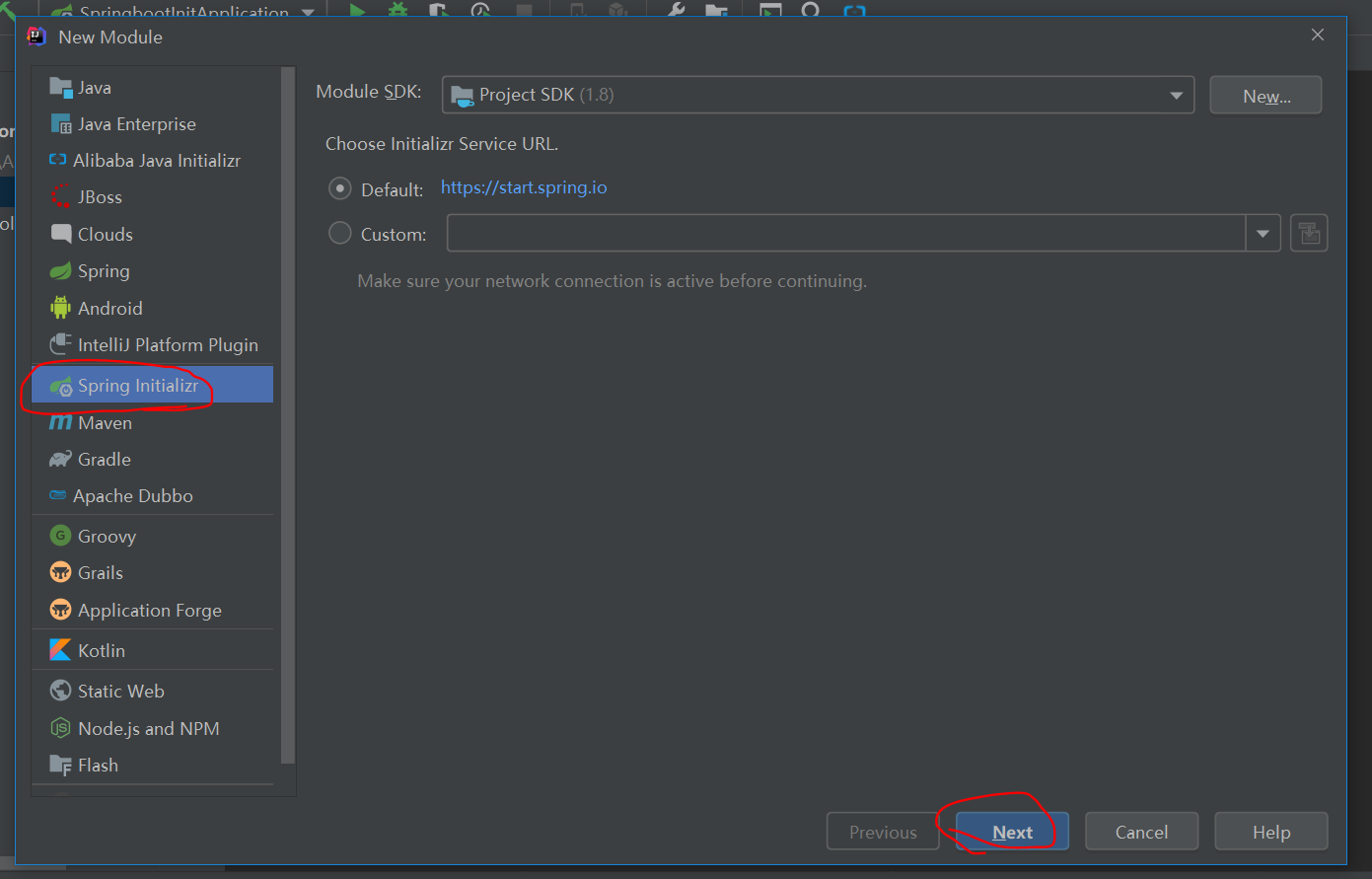The width and height of the screenshot is (1372, 879).
Task: Open the Module SDK dropdown
Action: tap(818, 95)
